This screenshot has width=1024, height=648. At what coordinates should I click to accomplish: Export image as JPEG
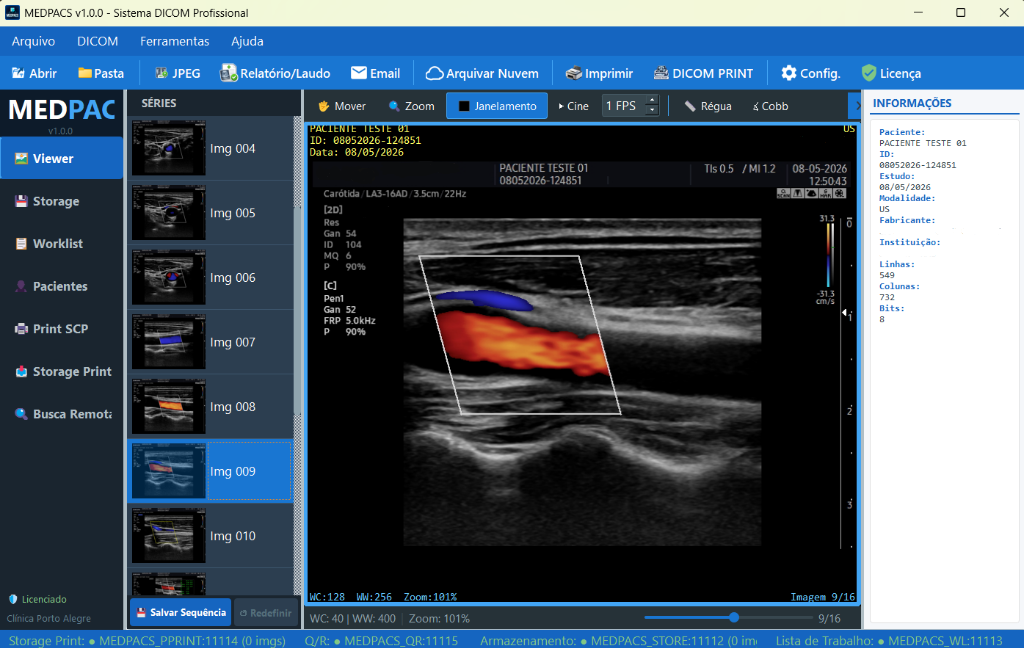tap(178, 73)
